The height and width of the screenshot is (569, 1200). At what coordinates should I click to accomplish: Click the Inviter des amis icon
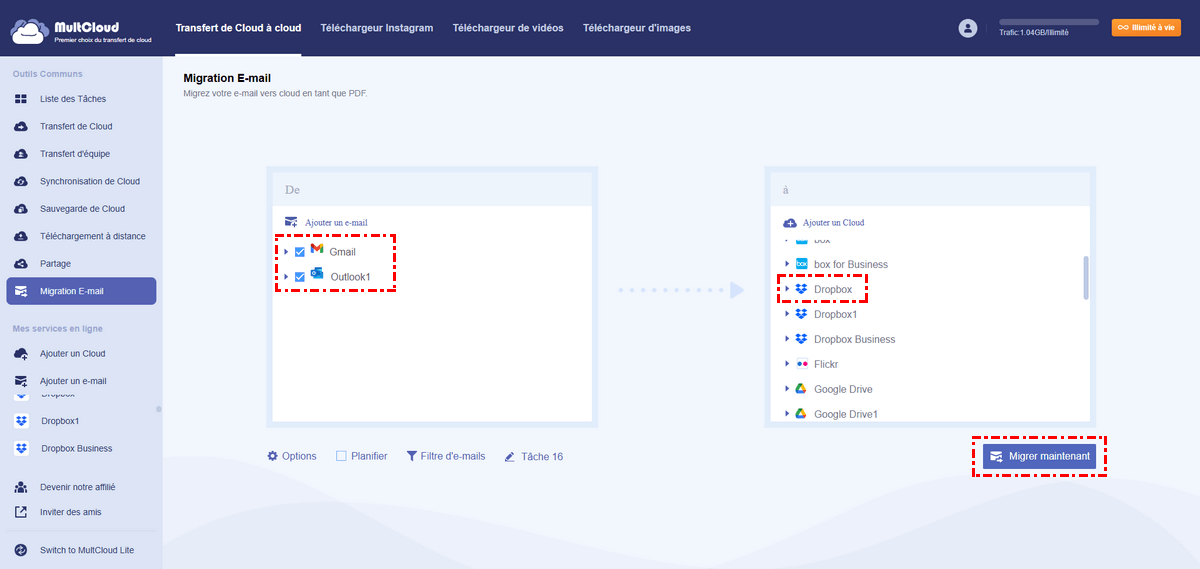tap(21, 512)
